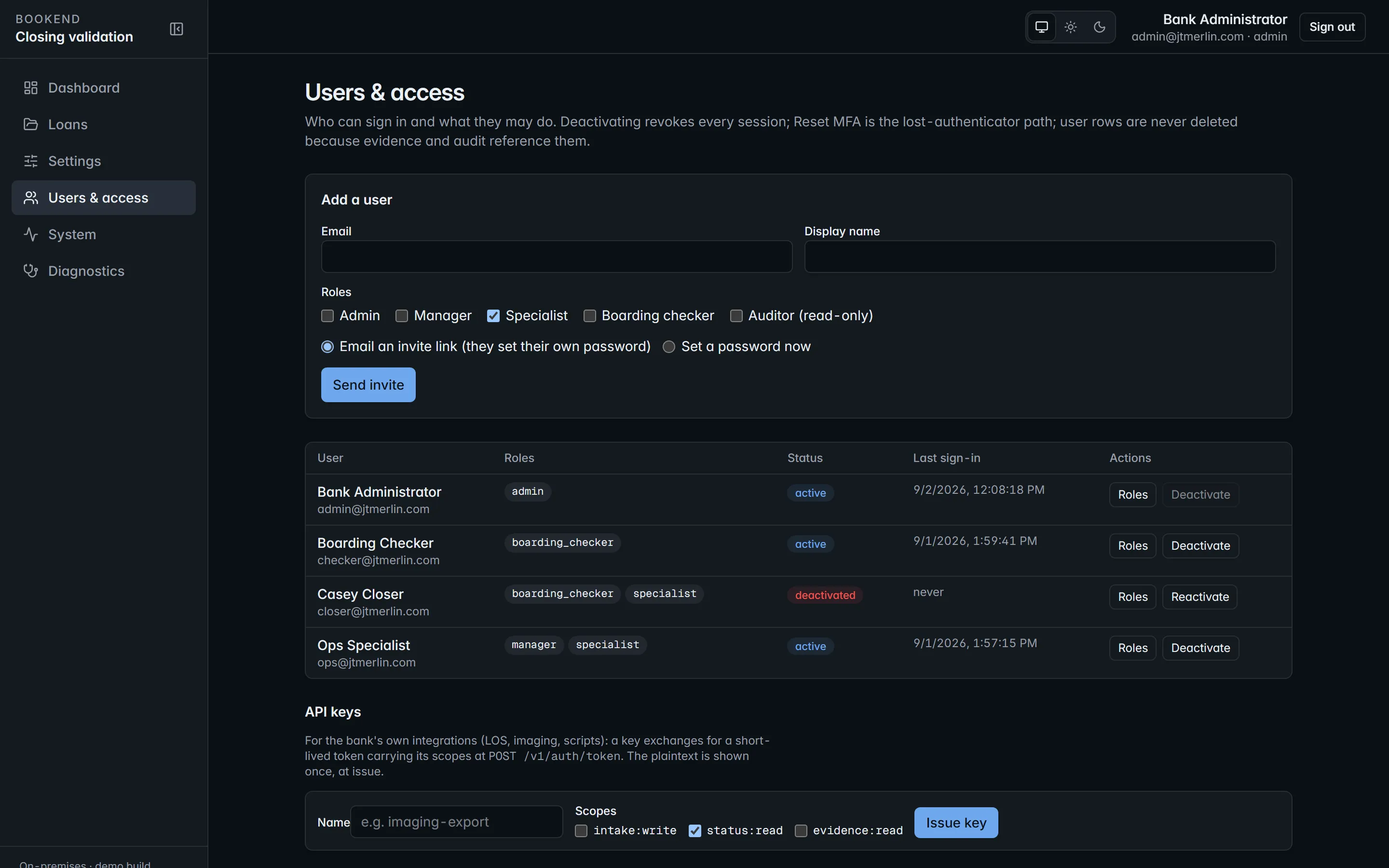Select Users & access in sidebar
1389x868 pixels.
tap(103, 198)
